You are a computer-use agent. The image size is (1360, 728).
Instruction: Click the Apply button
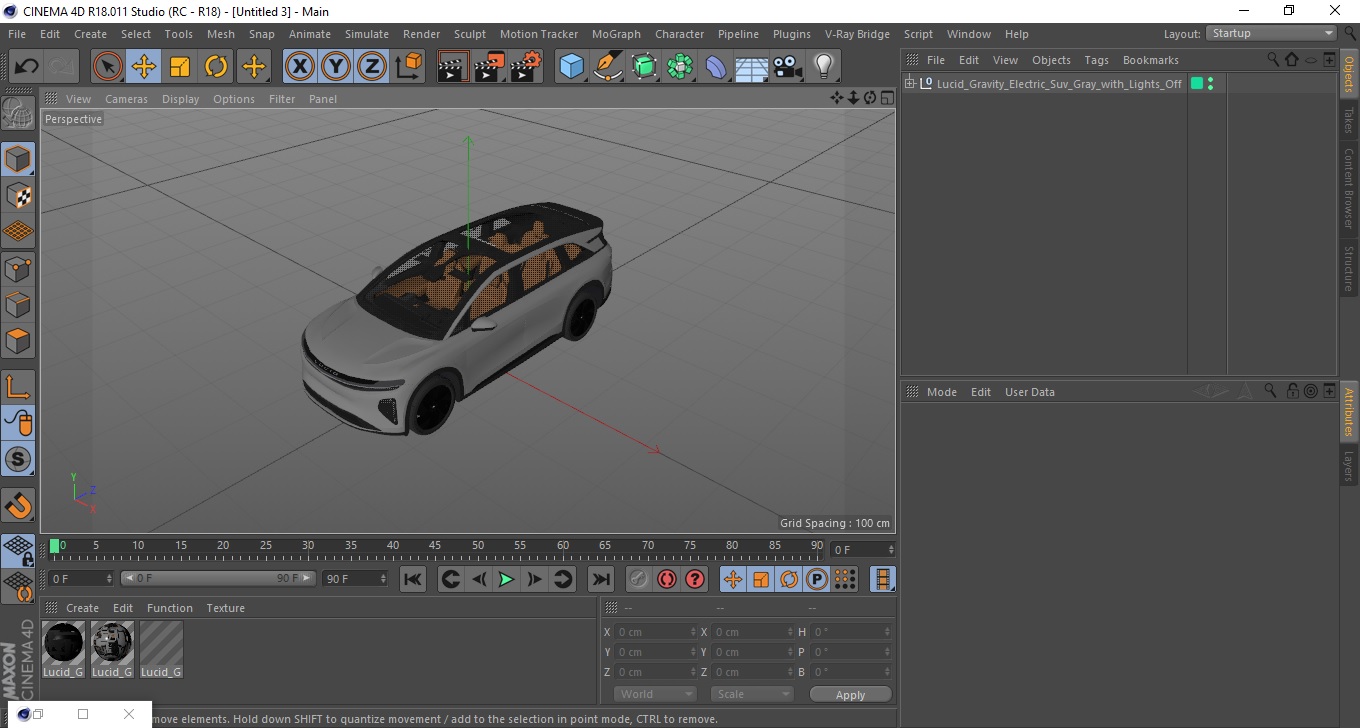pos(850,695)
